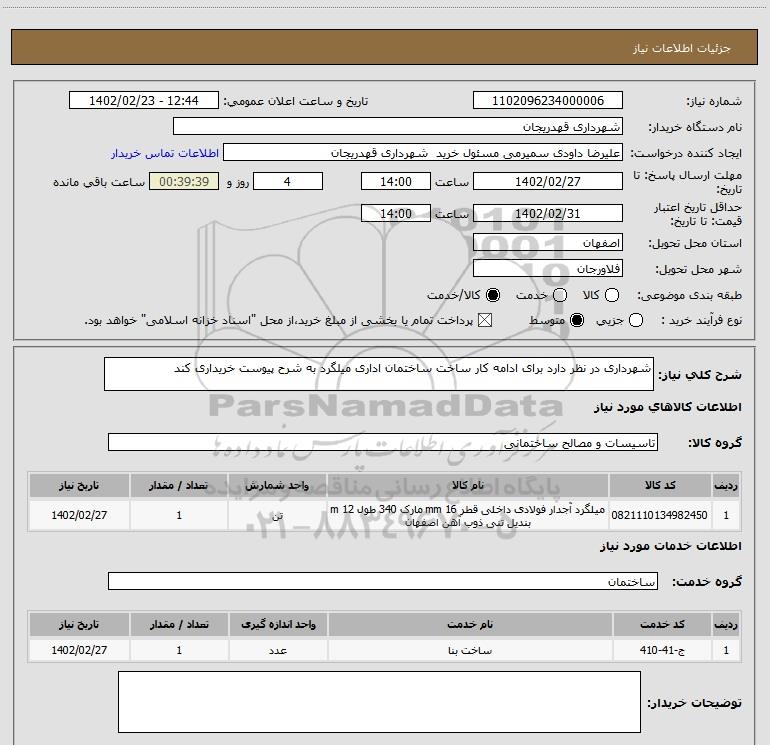Click the request creator name field
Image resolution: width=770 pixels, height=745 pixels.
pos(423,152)
